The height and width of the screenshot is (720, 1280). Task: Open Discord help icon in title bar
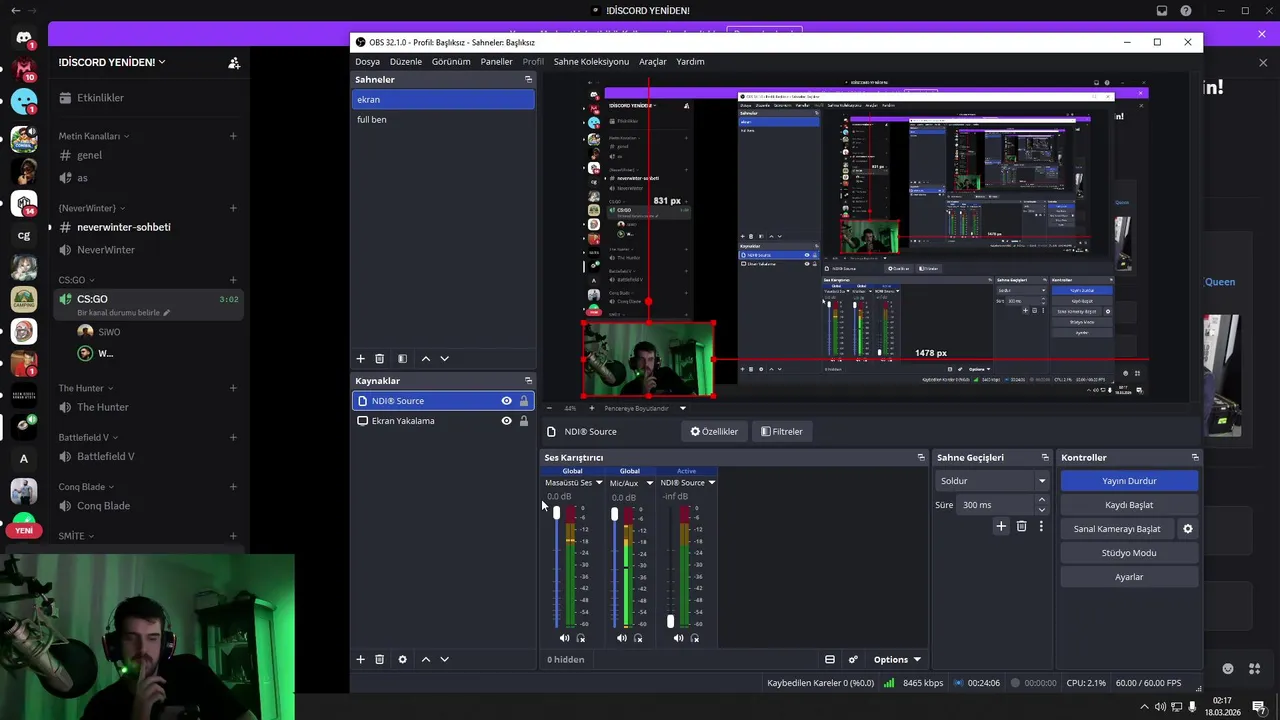point(1186,11)
